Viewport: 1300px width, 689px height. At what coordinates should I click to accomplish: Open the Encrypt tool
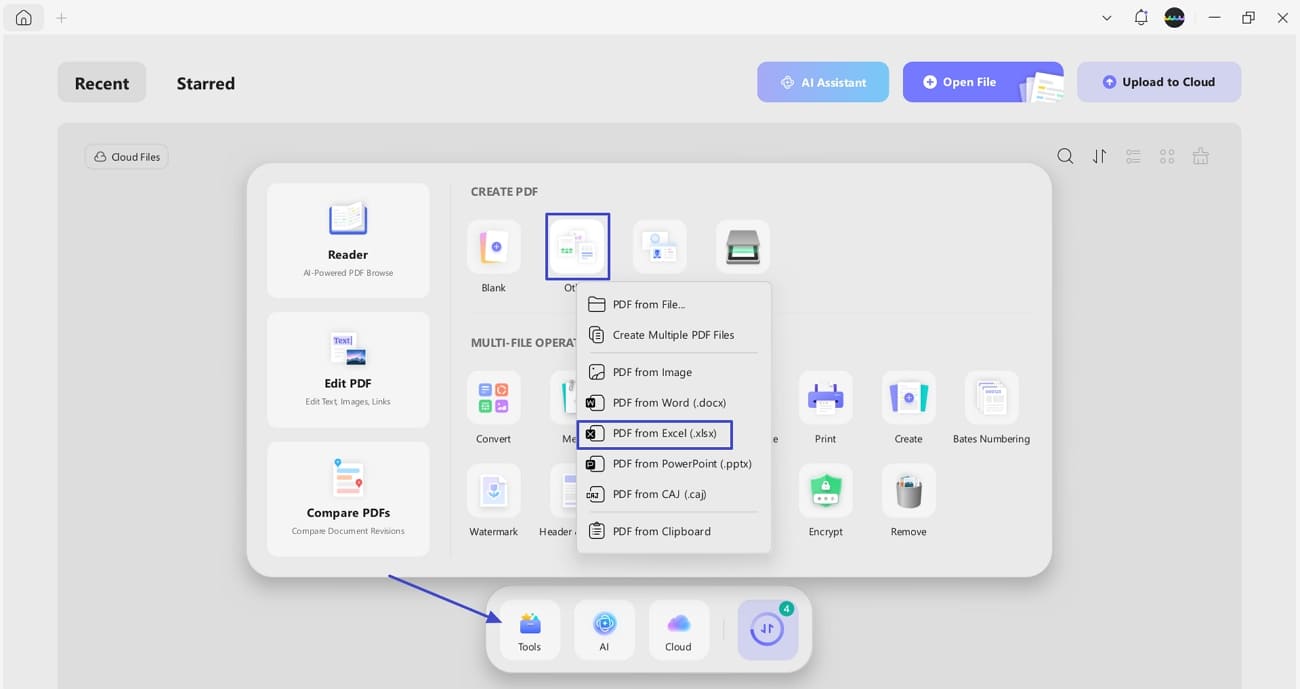826,491
